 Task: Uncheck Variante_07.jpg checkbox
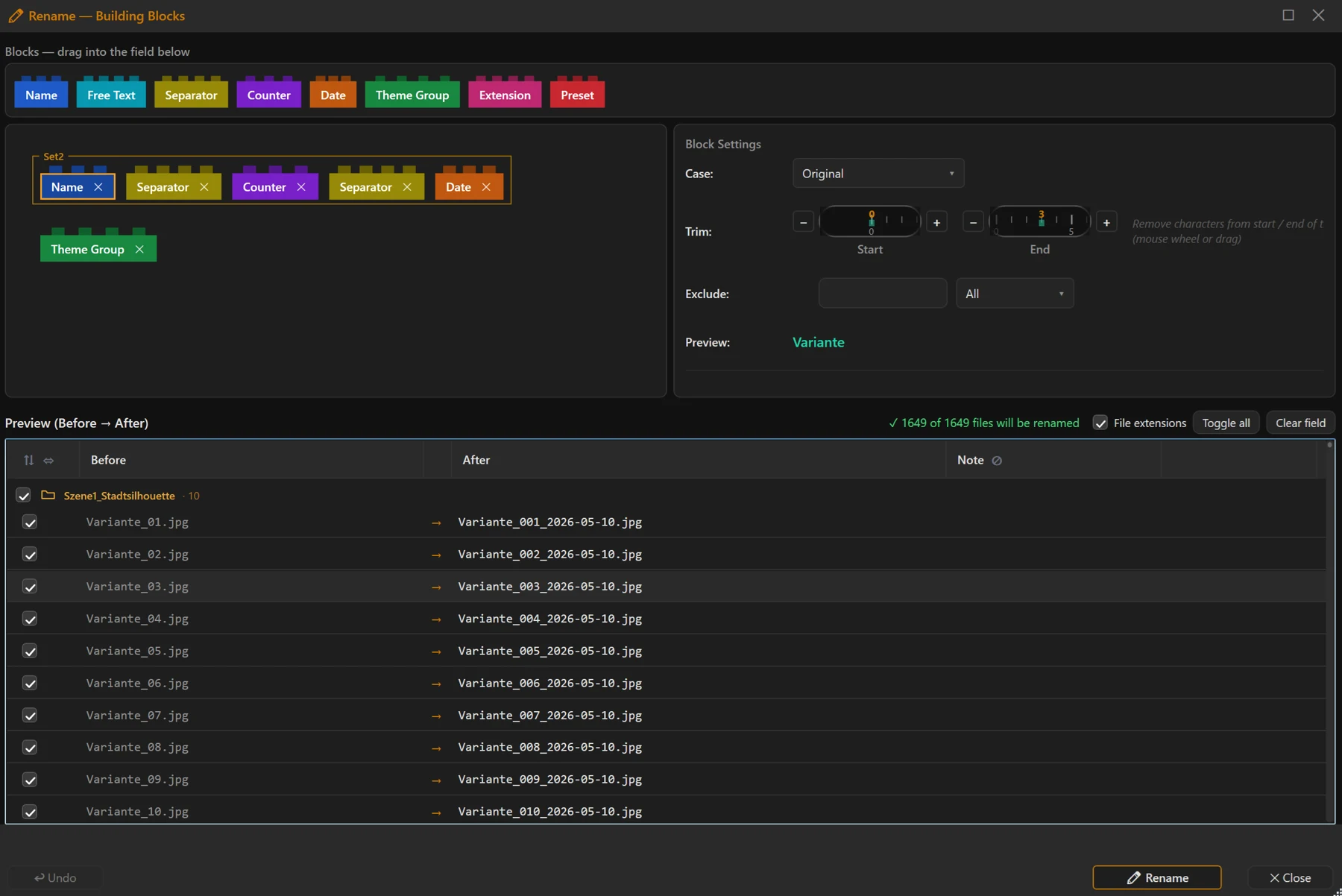point(30,716)
